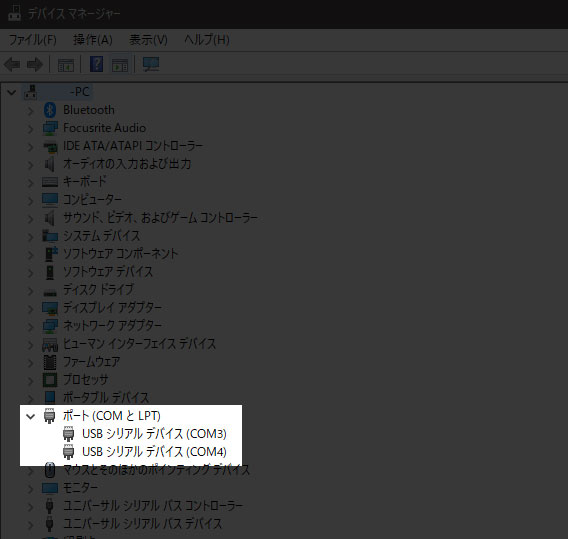Screen dimensions: 568x539
Task: Click the scan hardware changes monitor icon
Action: coord(151,64)
